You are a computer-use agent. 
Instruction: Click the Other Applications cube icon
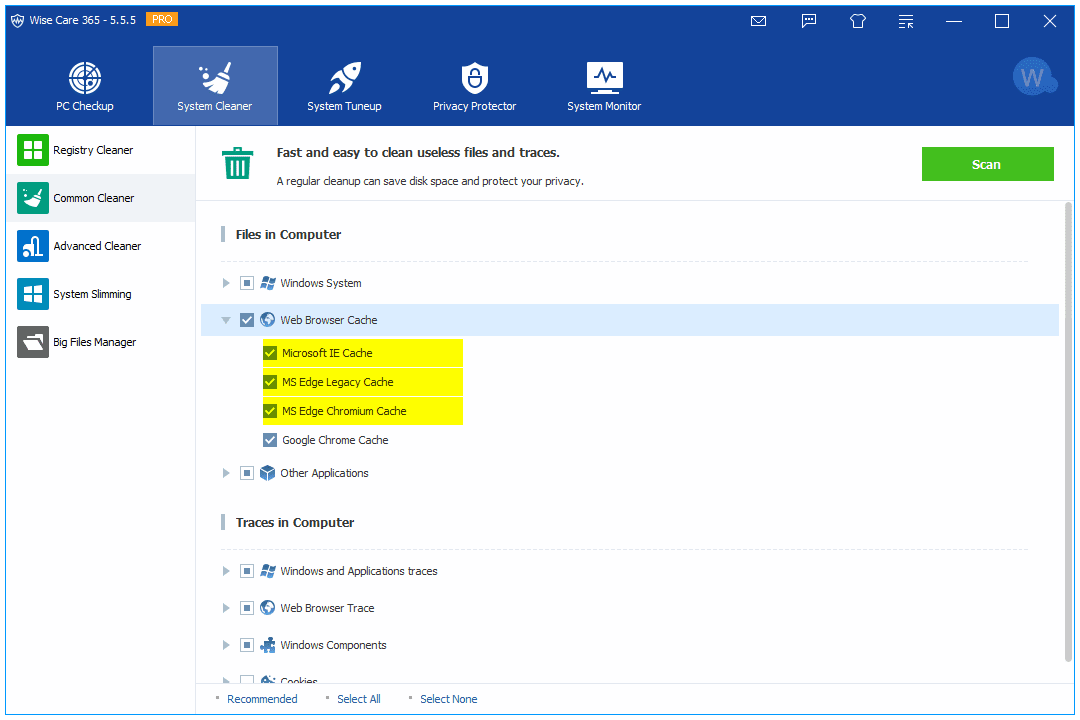268,473
